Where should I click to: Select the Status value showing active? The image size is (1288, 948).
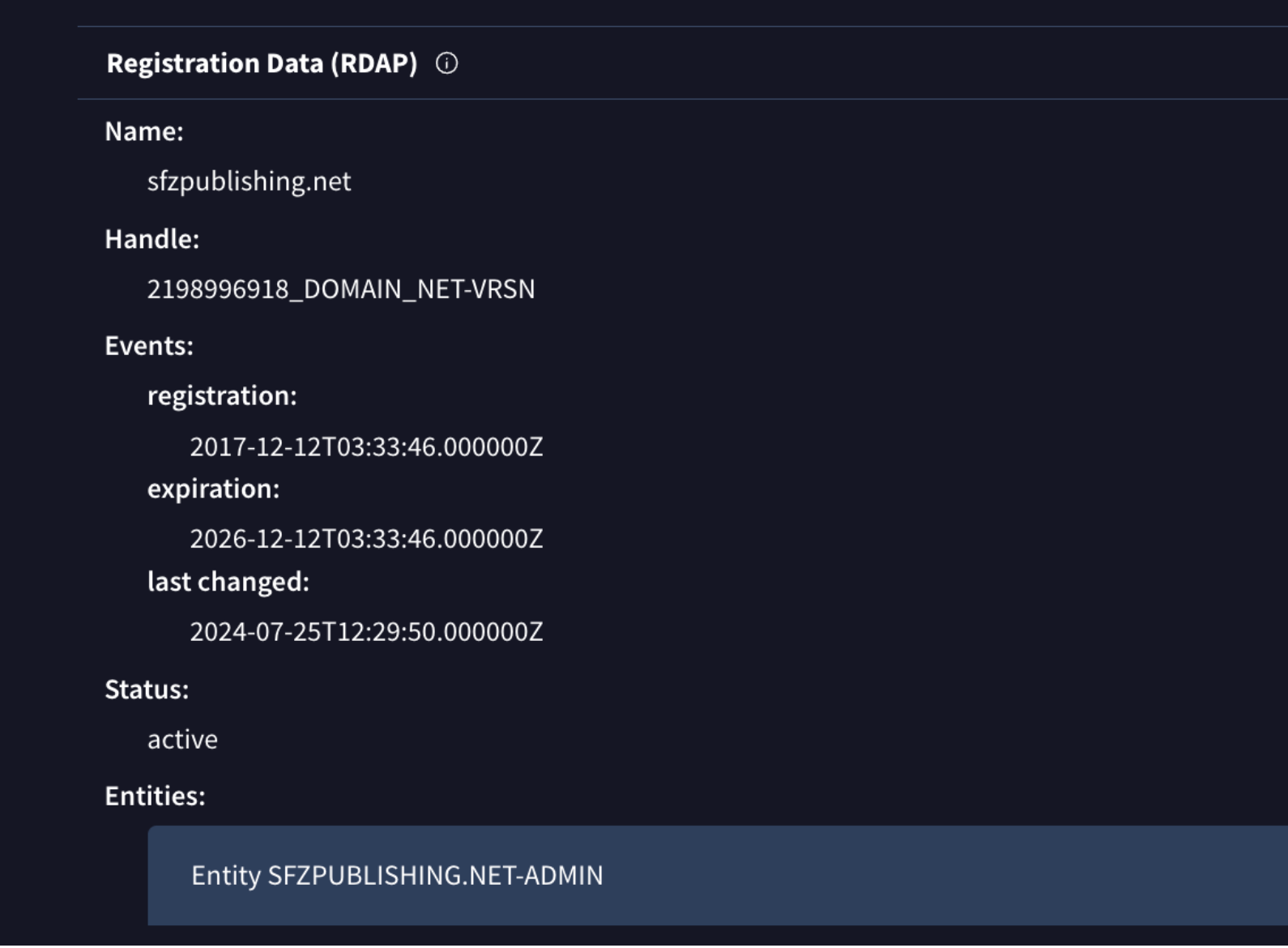[x=180, y=739]
